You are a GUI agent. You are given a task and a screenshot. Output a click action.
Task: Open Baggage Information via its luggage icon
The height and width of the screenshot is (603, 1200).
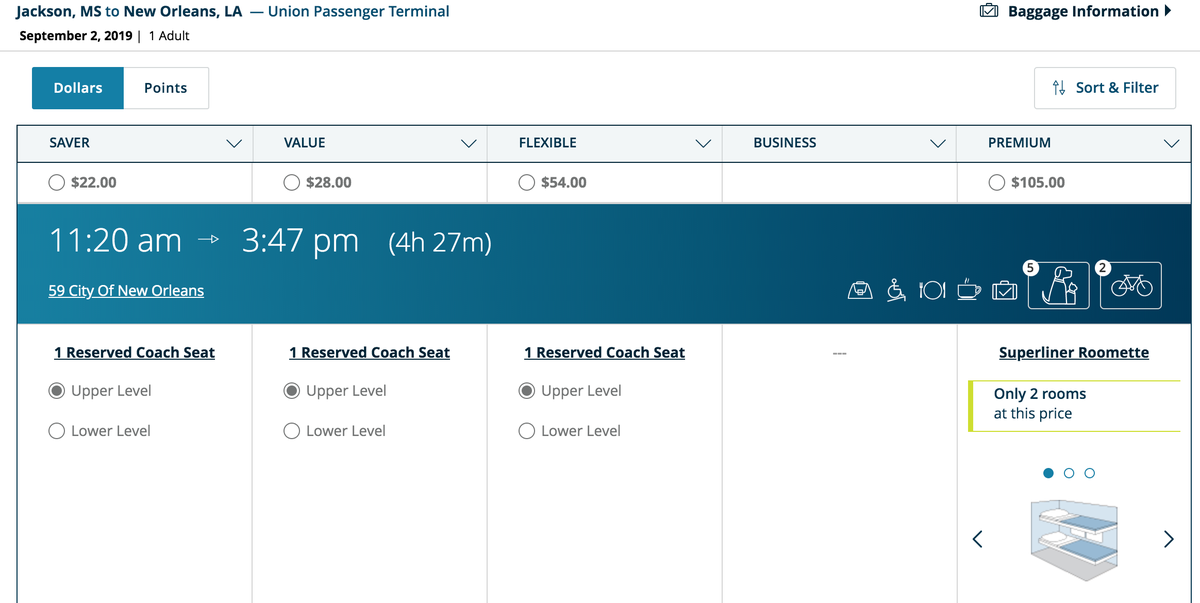click(989, 10)
